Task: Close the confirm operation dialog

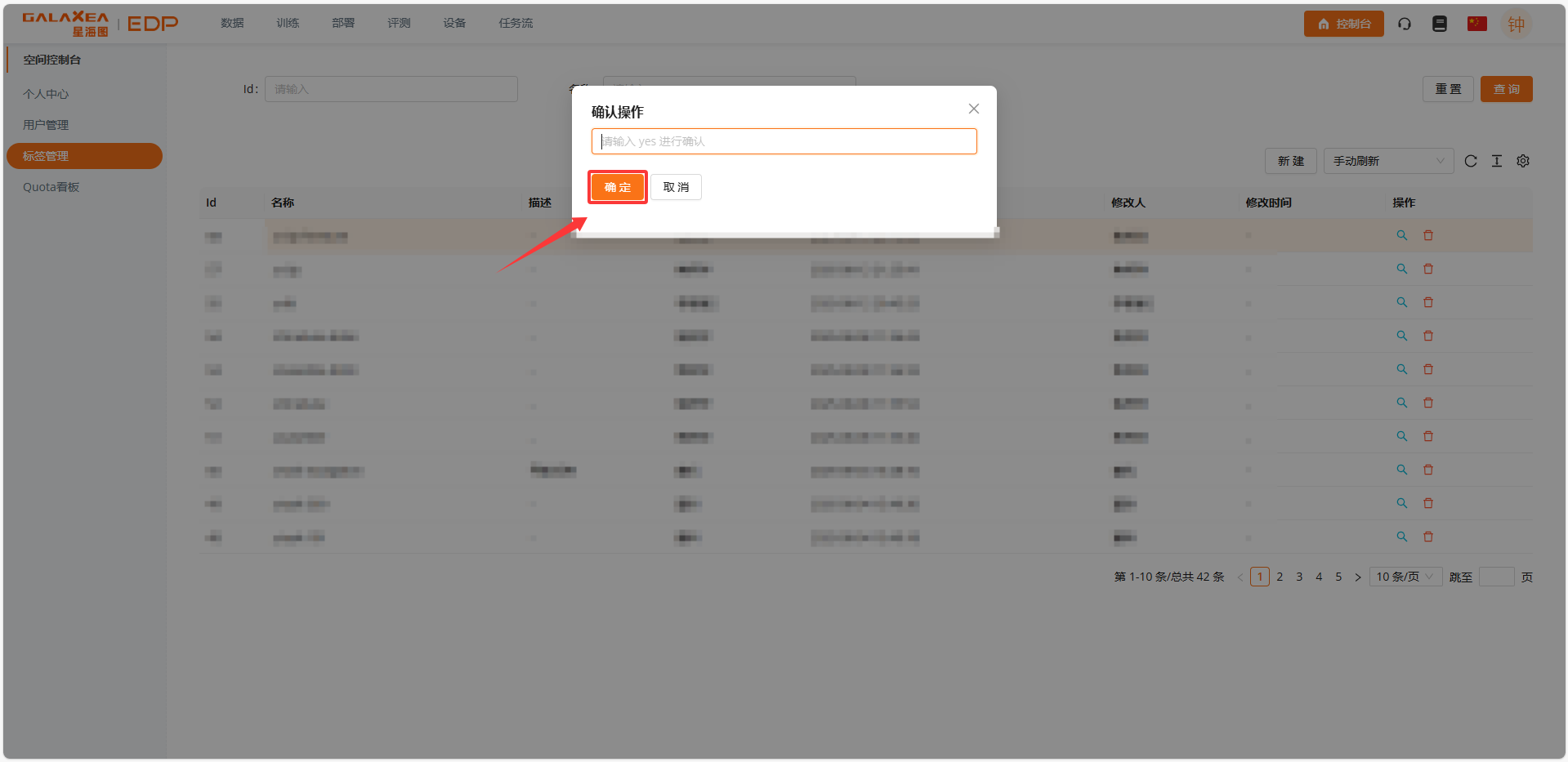Action: tap(974, 109)
